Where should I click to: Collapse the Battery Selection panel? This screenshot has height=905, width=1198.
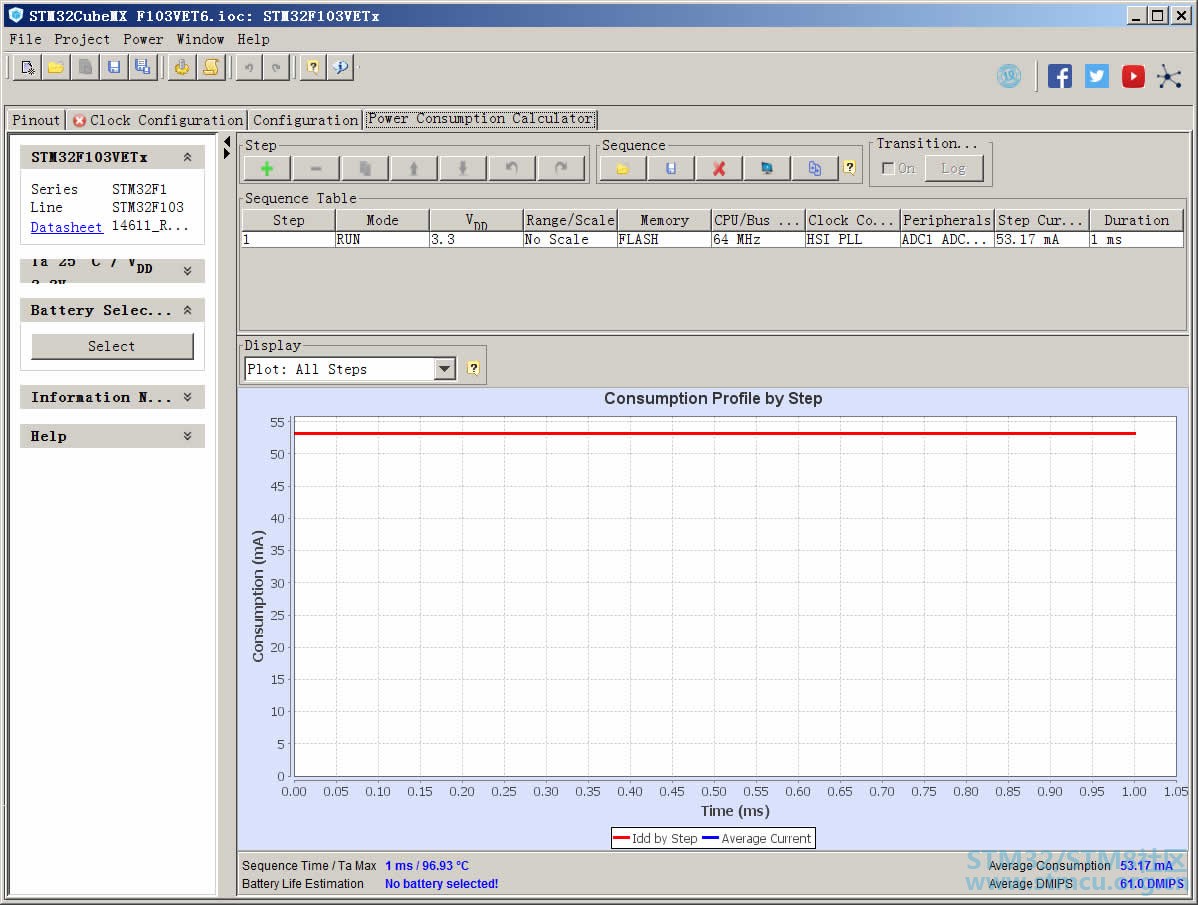pyautogui.click(x=187, y=310)
